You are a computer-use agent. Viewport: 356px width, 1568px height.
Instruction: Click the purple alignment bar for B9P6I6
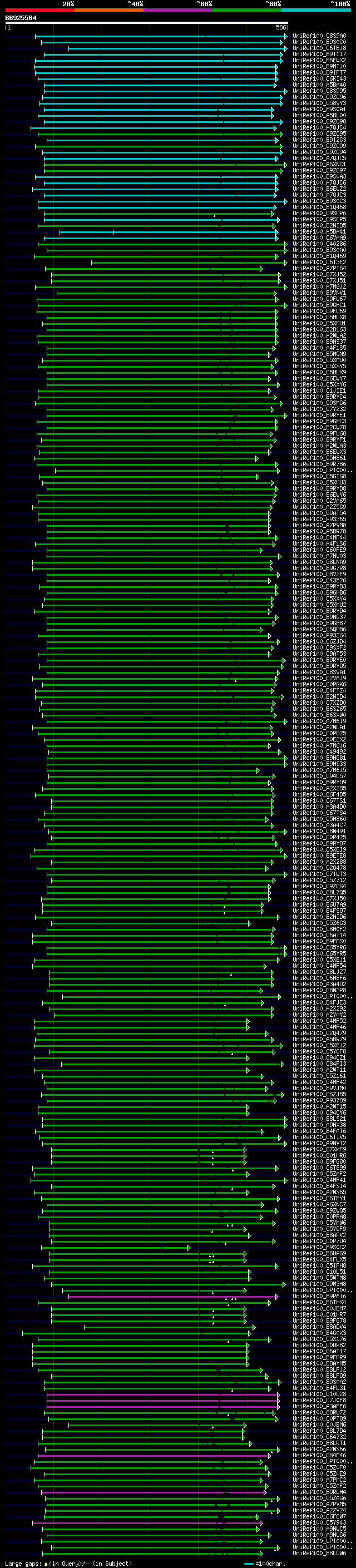(174, 1297)
